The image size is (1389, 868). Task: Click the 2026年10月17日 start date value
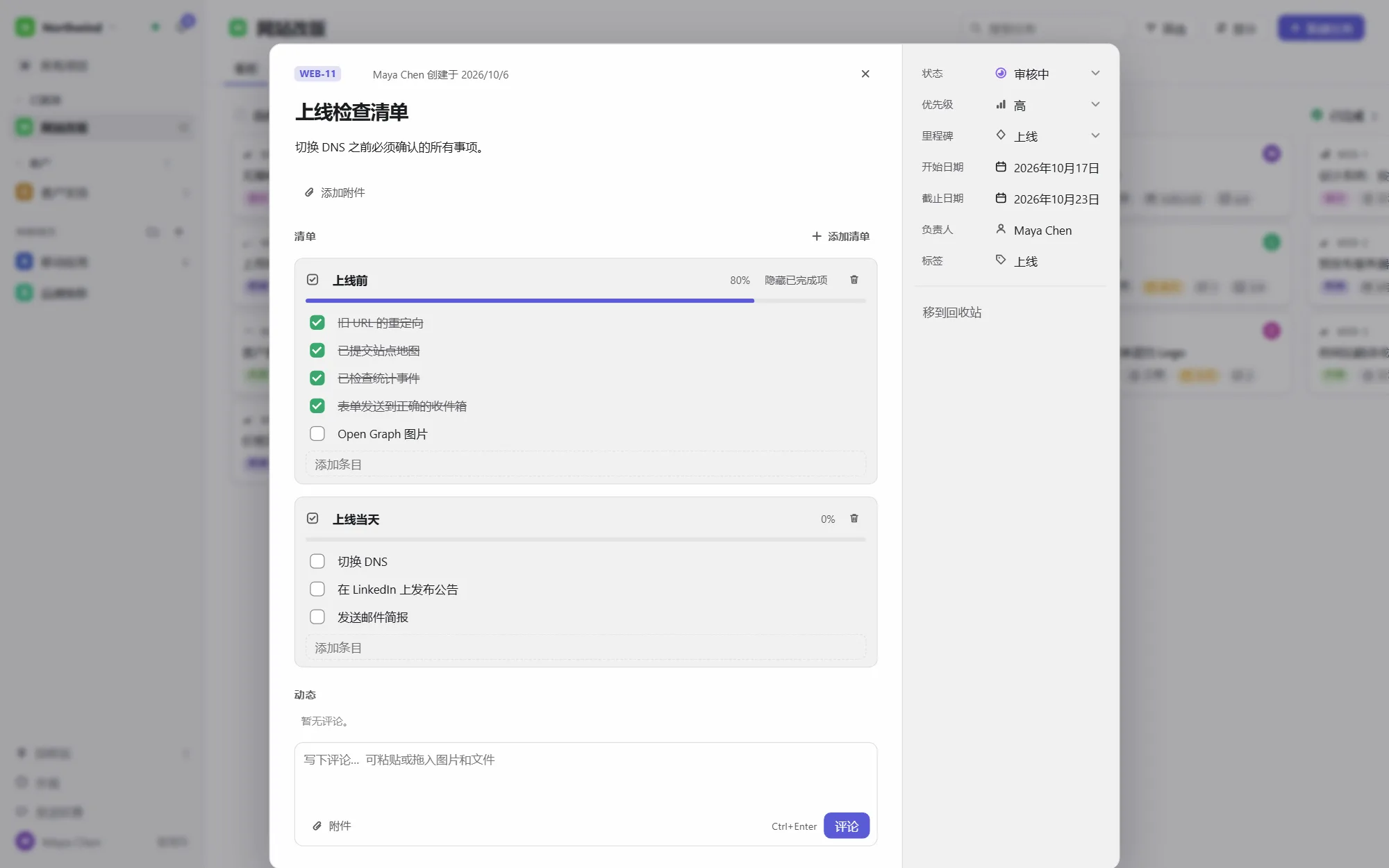1056,168
